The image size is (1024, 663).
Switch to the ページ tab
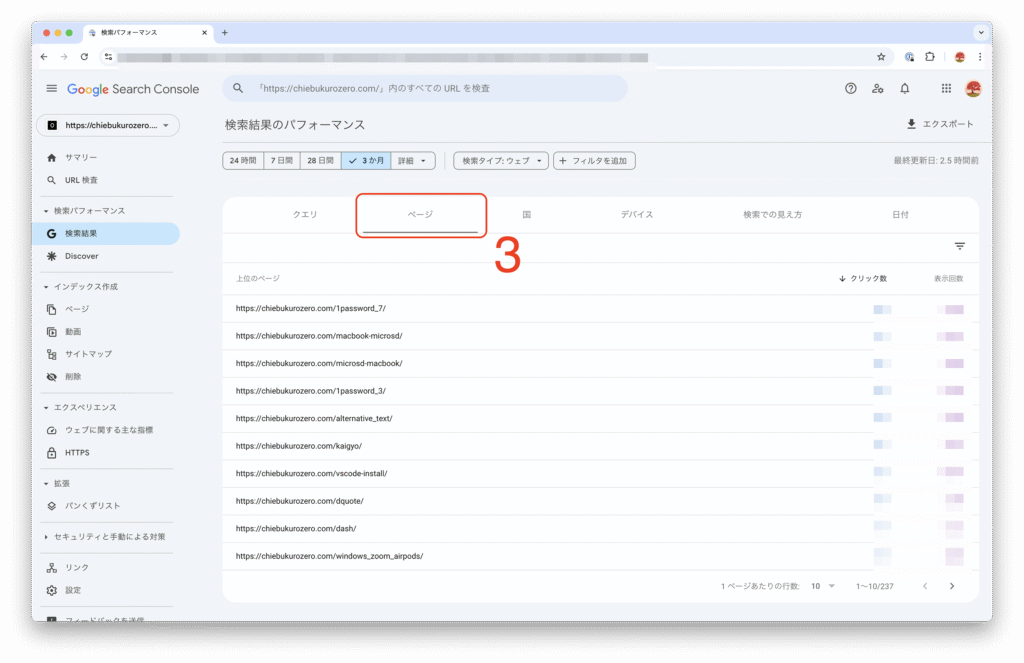(x=421, y=214)
